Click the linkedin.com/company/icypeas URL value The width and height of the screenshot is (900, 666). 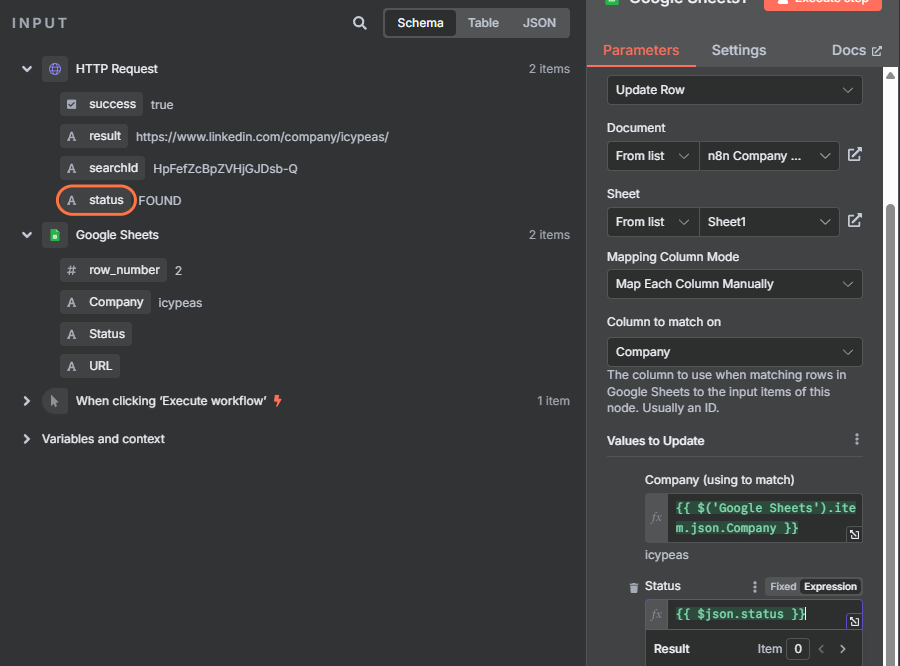click(x=262, y=137)
